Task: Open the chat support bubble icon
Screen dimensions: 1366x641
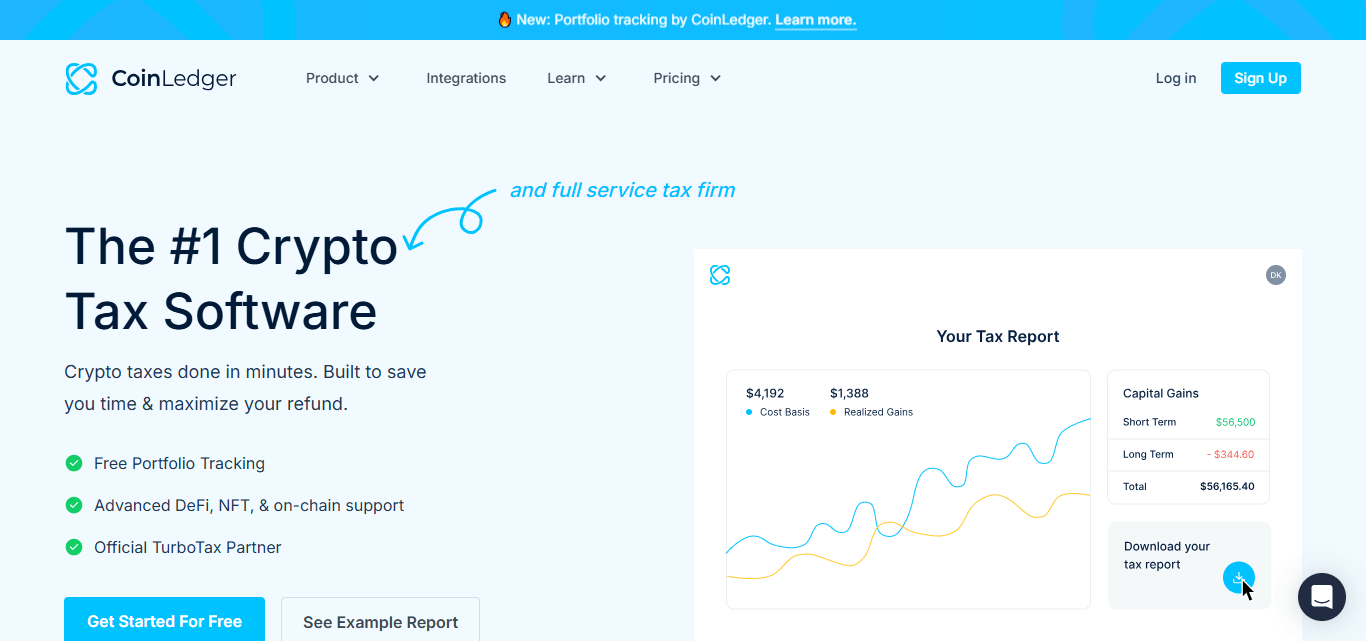Action: click(x=1322, y=597)
